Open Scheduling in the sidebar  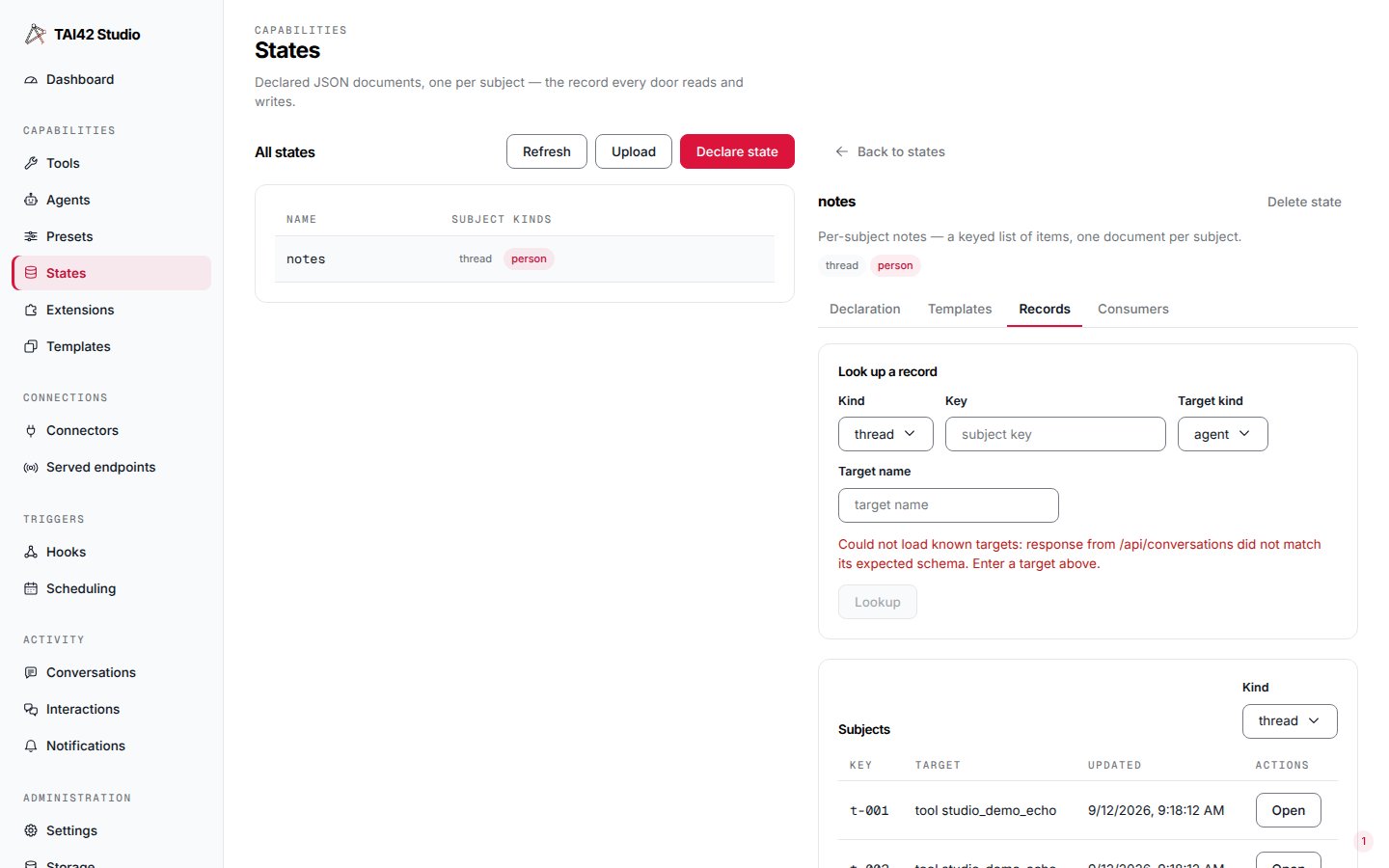tap(111, 588)
